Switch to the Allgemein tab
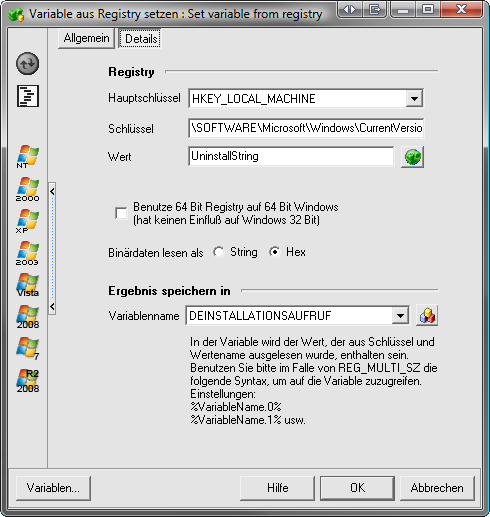 pos(86,38)
